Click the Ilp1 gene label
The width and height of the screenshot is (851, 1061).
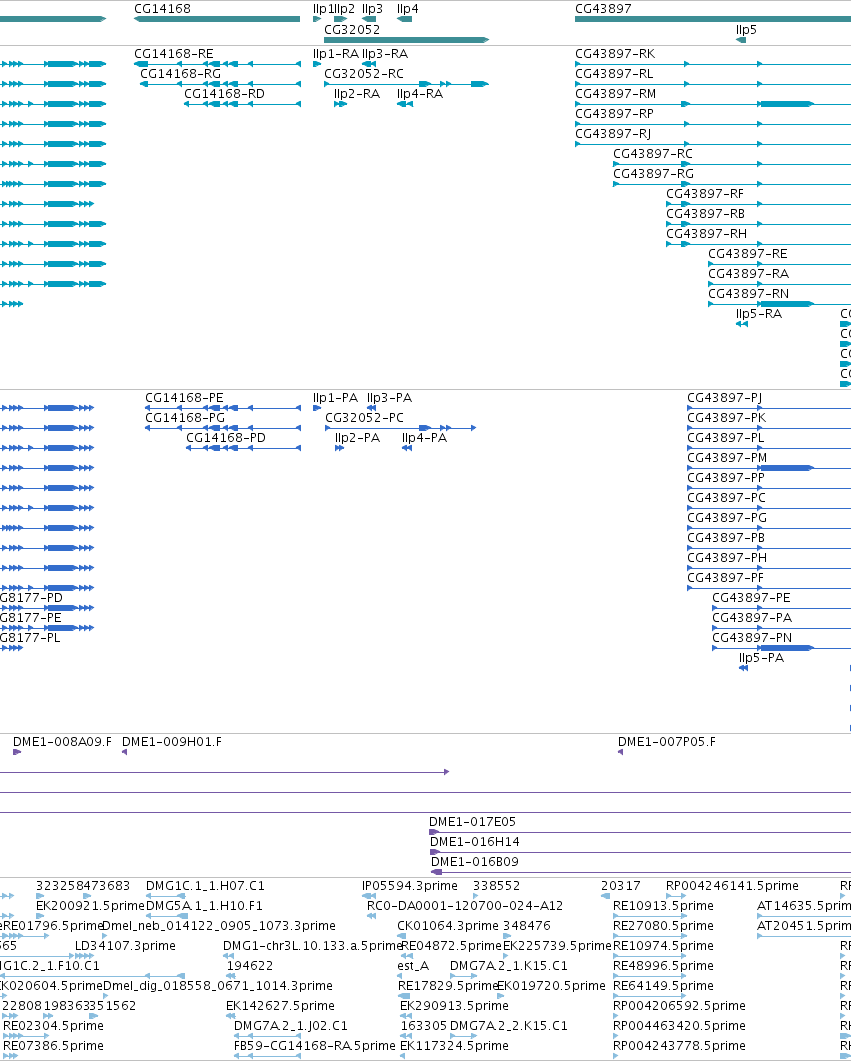click(323, 9)
